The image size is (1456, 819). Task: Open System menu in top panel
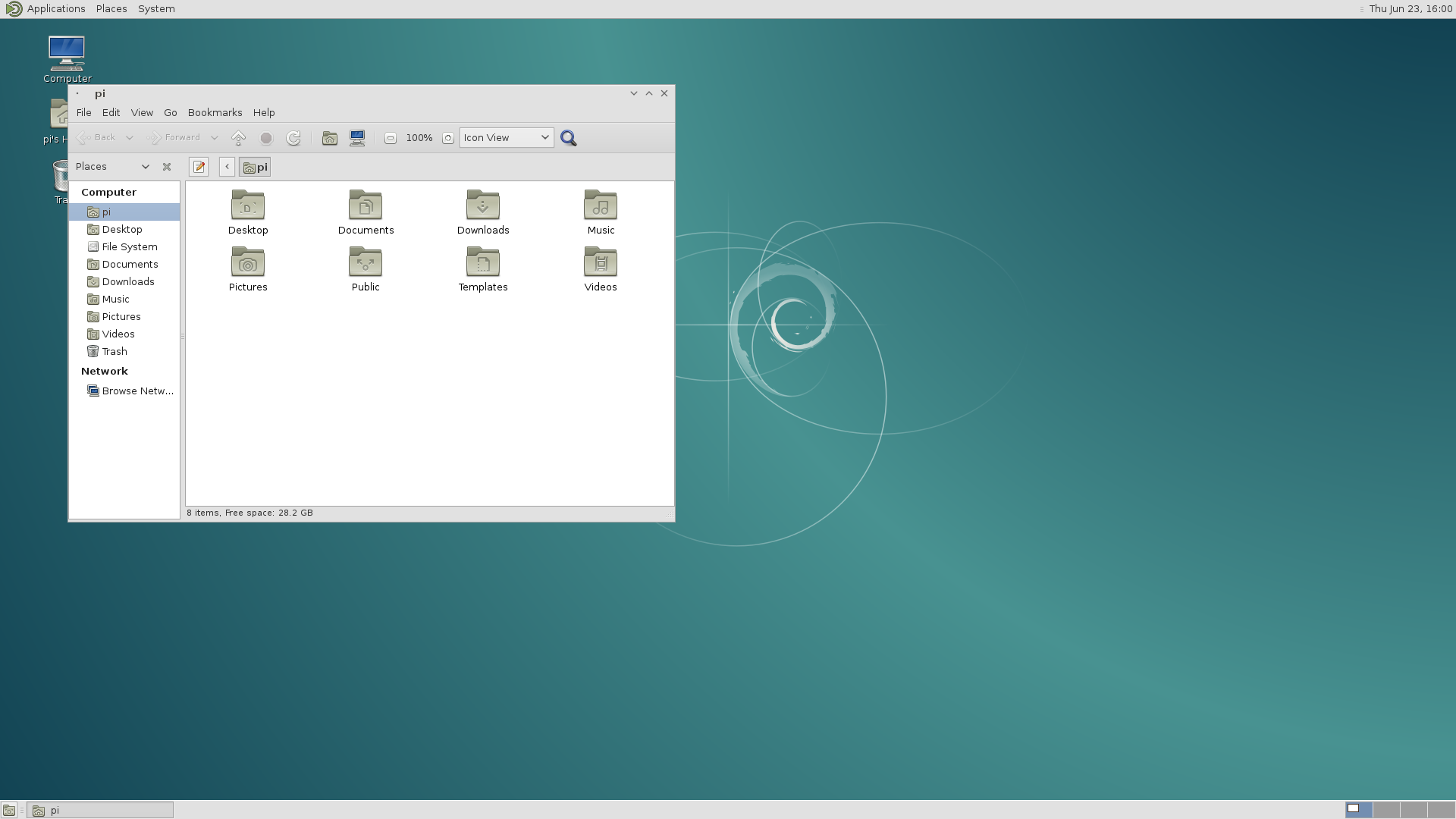tap(156, 9)
